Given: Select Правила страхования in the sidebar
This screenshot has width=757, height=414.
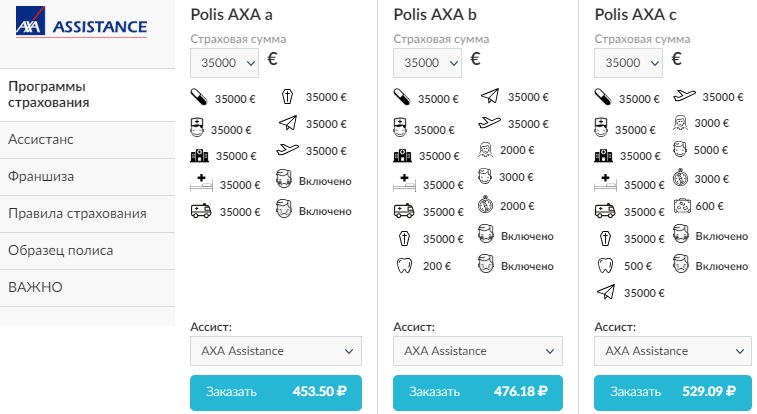Looking at the screenshot, I should pos(77,213).
